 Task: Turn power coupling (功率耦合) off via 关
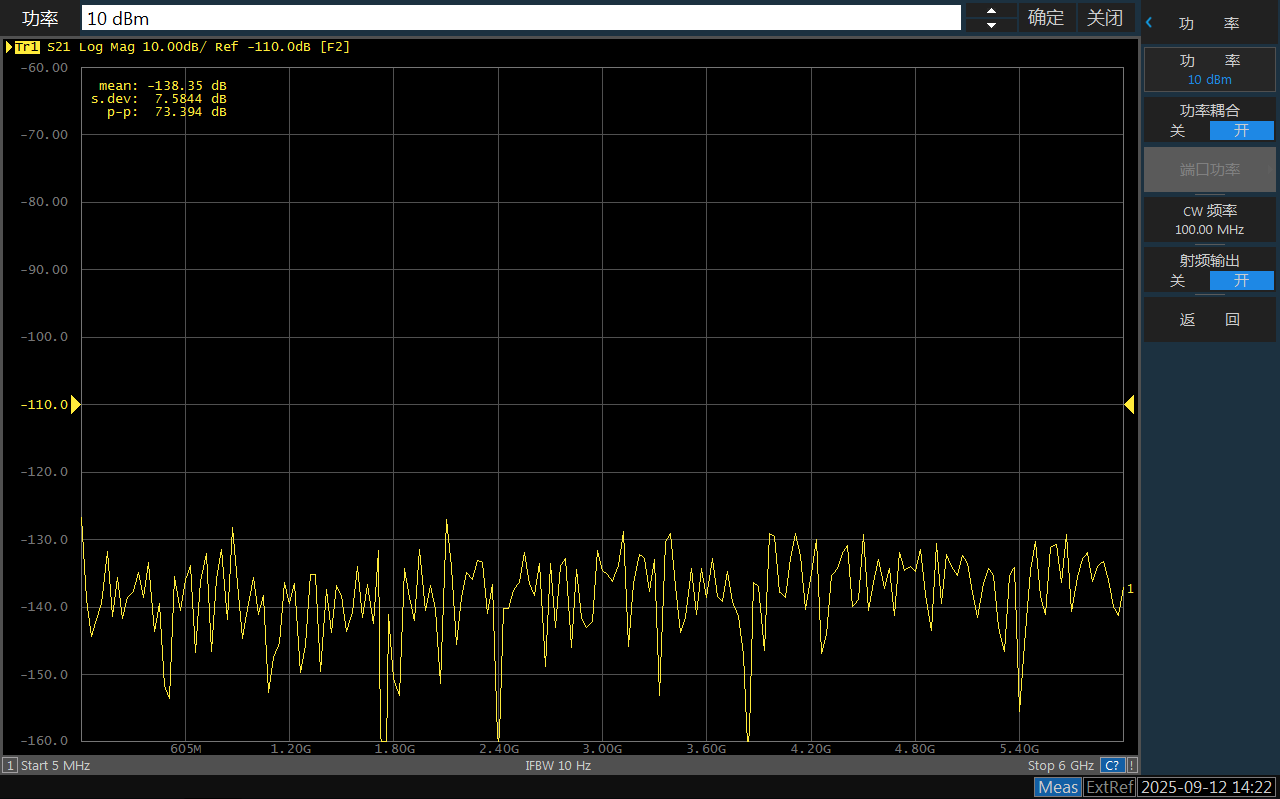tap(1178, 131)
